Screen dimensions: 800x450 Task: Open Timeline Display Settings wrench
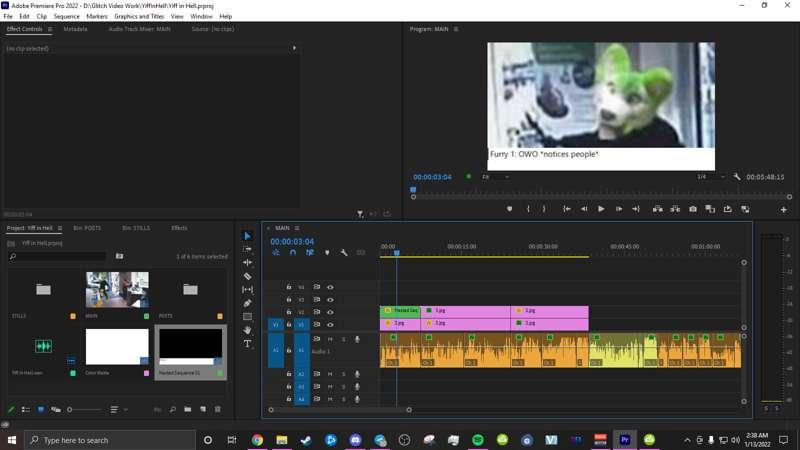344,253
